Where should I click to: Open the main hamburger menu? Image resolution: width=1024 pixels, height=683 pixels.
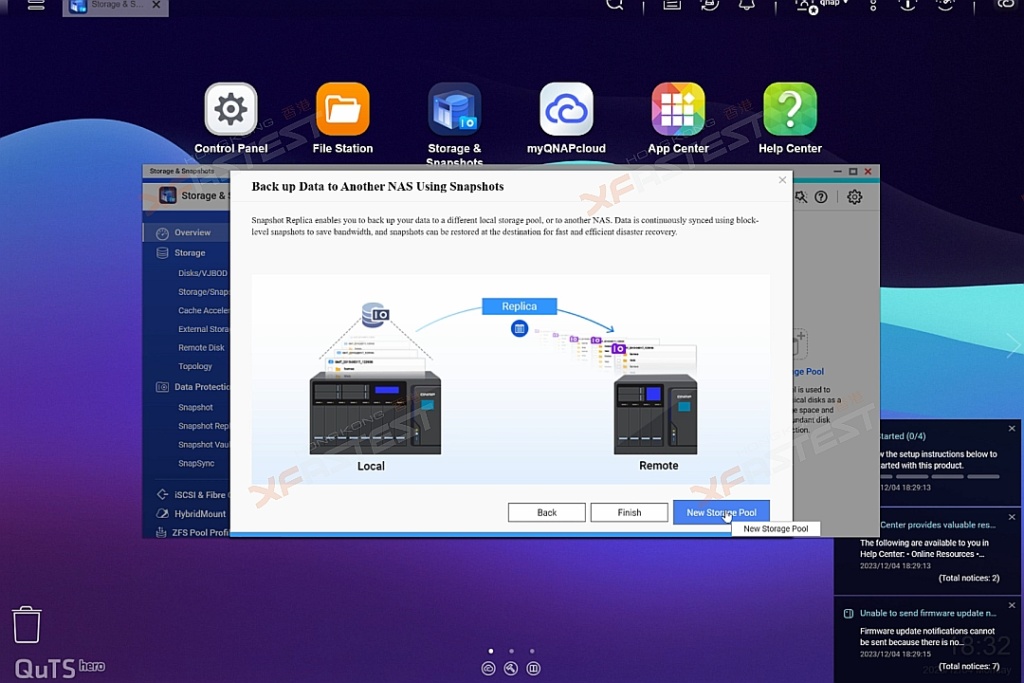click(36, 5)
